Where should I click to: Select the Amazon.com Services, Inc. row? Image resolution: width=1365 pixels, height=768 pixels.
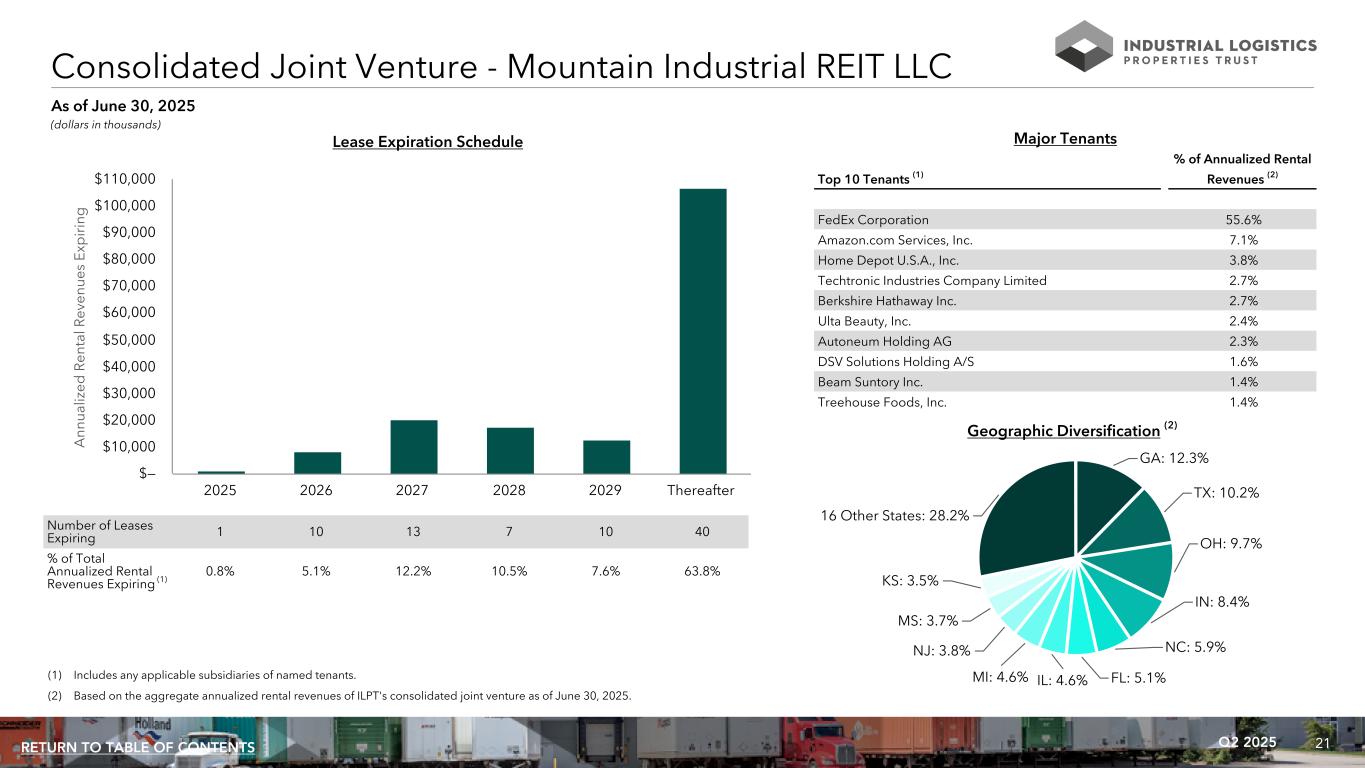pyautogui.click(x=1066, y=240)
